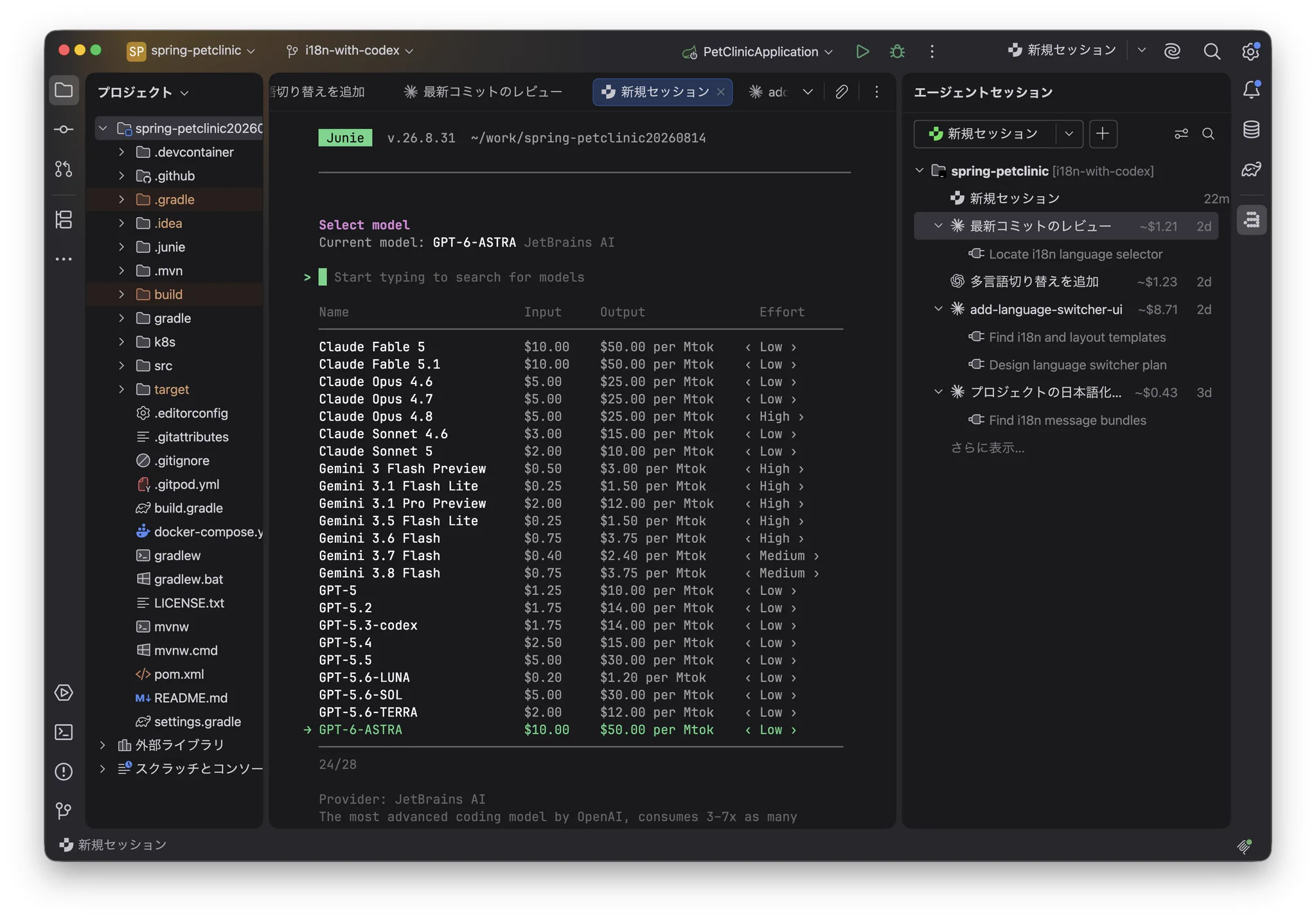Expand the src folder

(x=121, y=366)
